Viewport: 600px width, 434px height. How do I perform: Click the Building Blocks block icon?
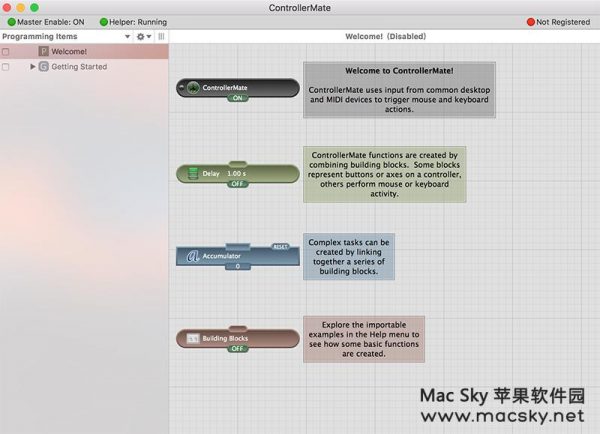pos(193,338)
